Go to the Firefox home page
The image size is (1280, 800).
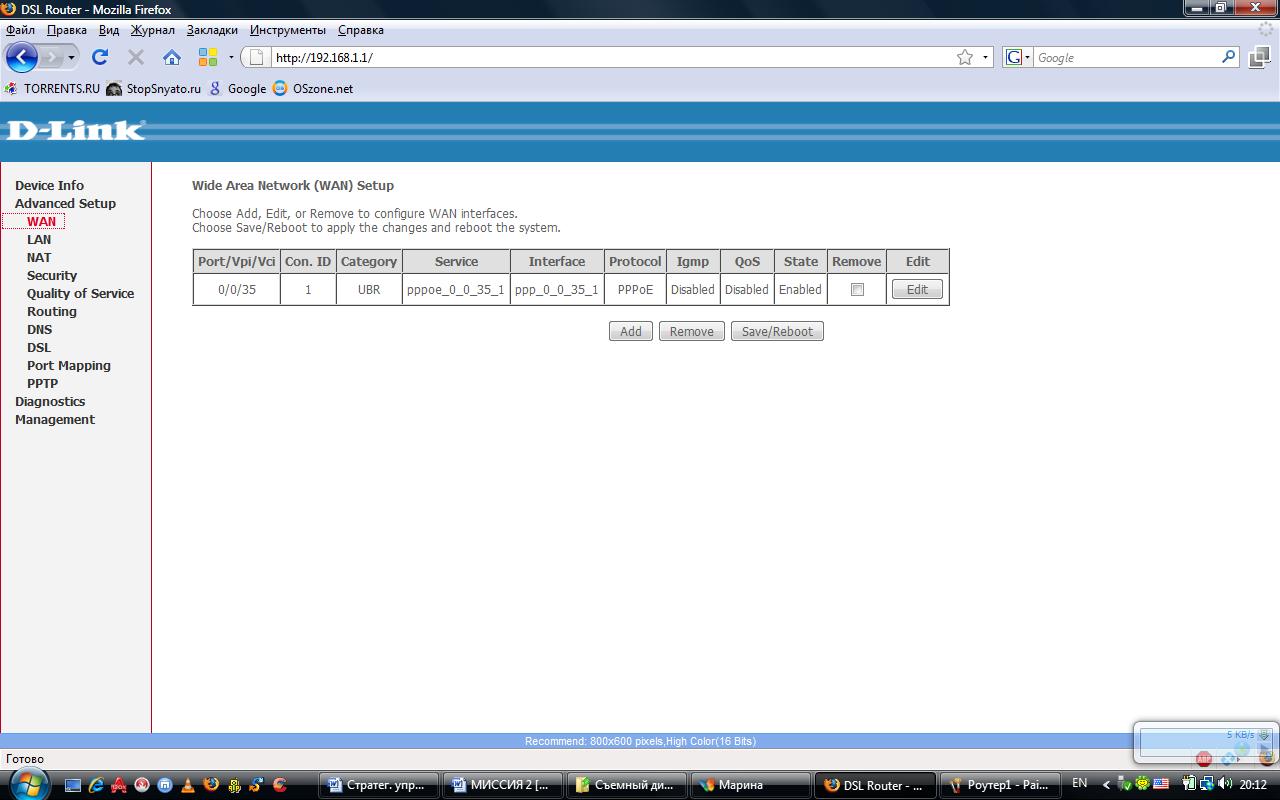tap(172, 57)
